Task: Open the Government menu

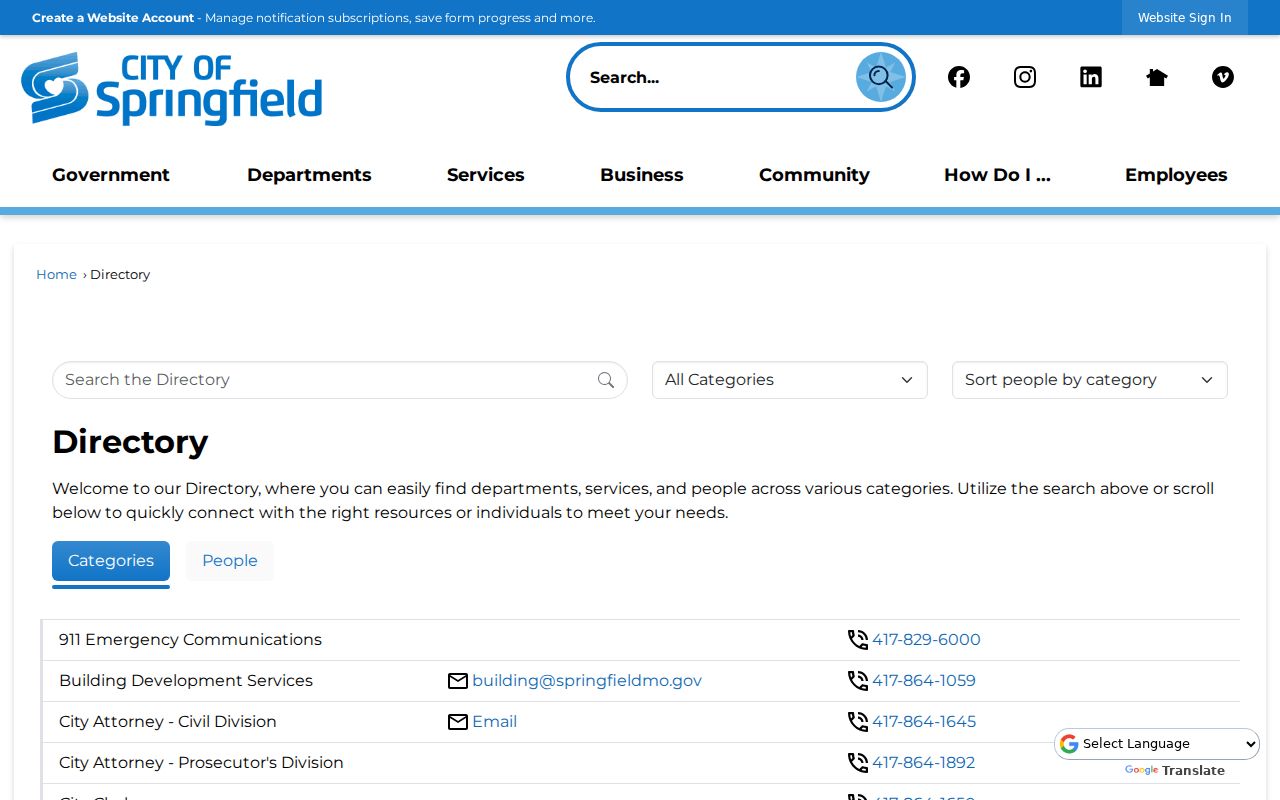Action: click(111, 175)
